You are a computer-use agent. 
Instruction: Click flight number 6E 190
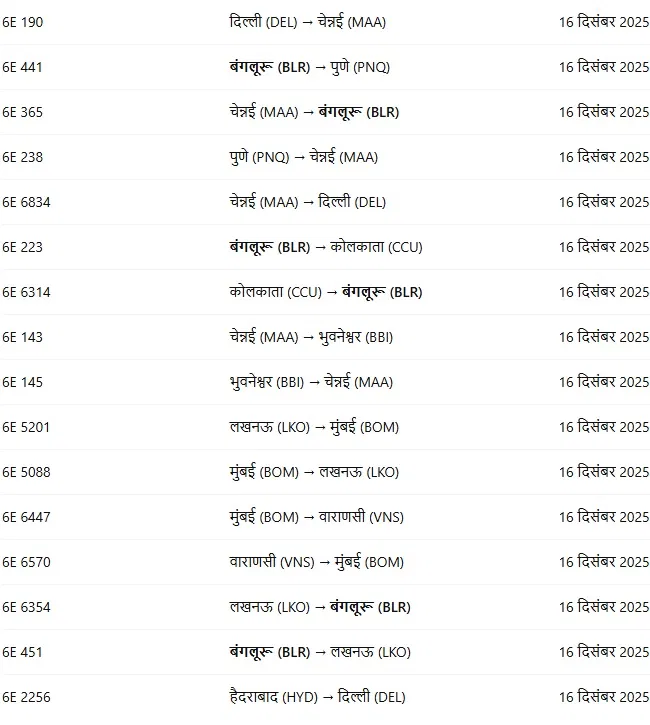pyautogui.click(x=23, y=22)
